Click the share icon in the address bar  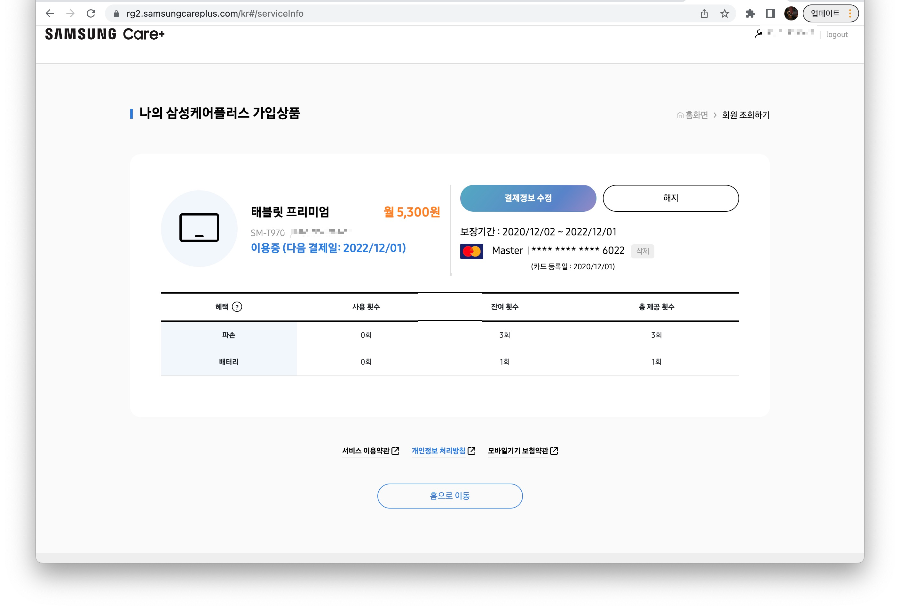click(x=704, y=13)
